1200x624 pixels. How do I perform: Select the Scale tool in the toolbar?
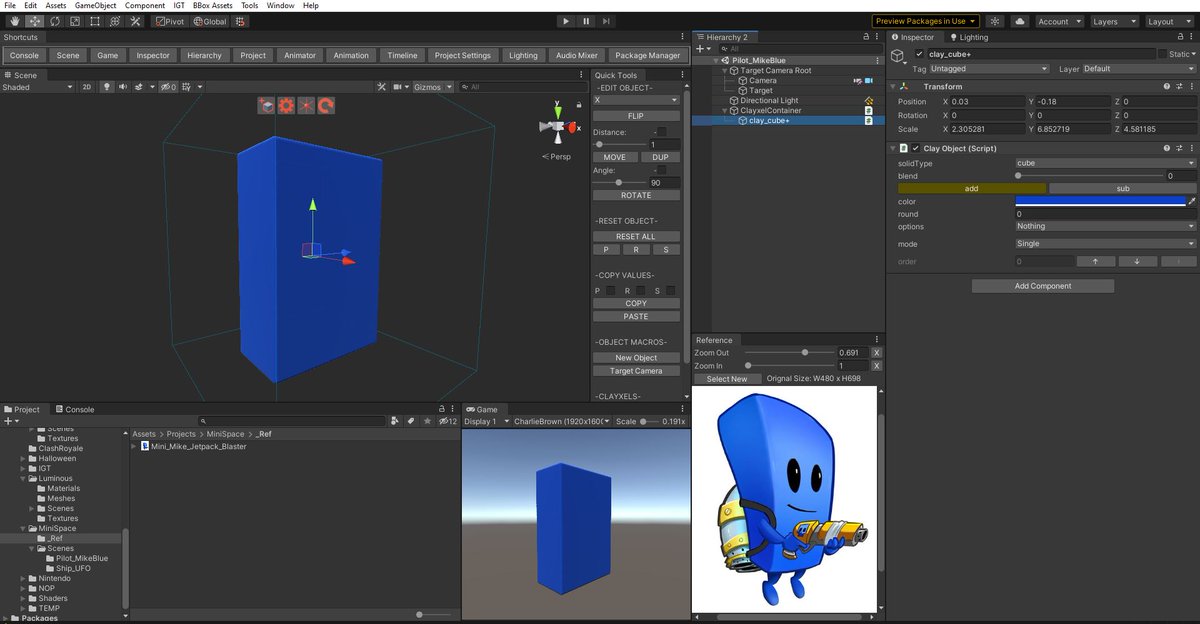[74, 21]
